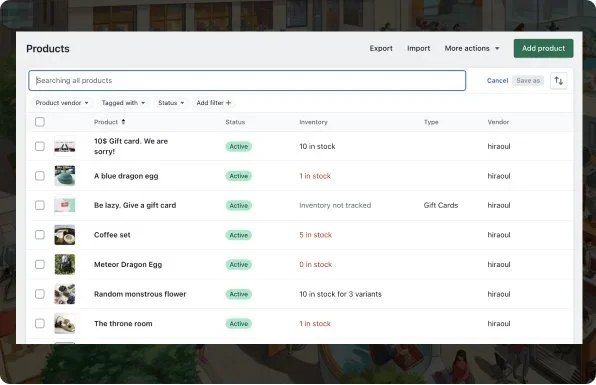Screen dimensions: 596x385
Task: Click the 0 in stock inventory text
Action: point(315,264)
